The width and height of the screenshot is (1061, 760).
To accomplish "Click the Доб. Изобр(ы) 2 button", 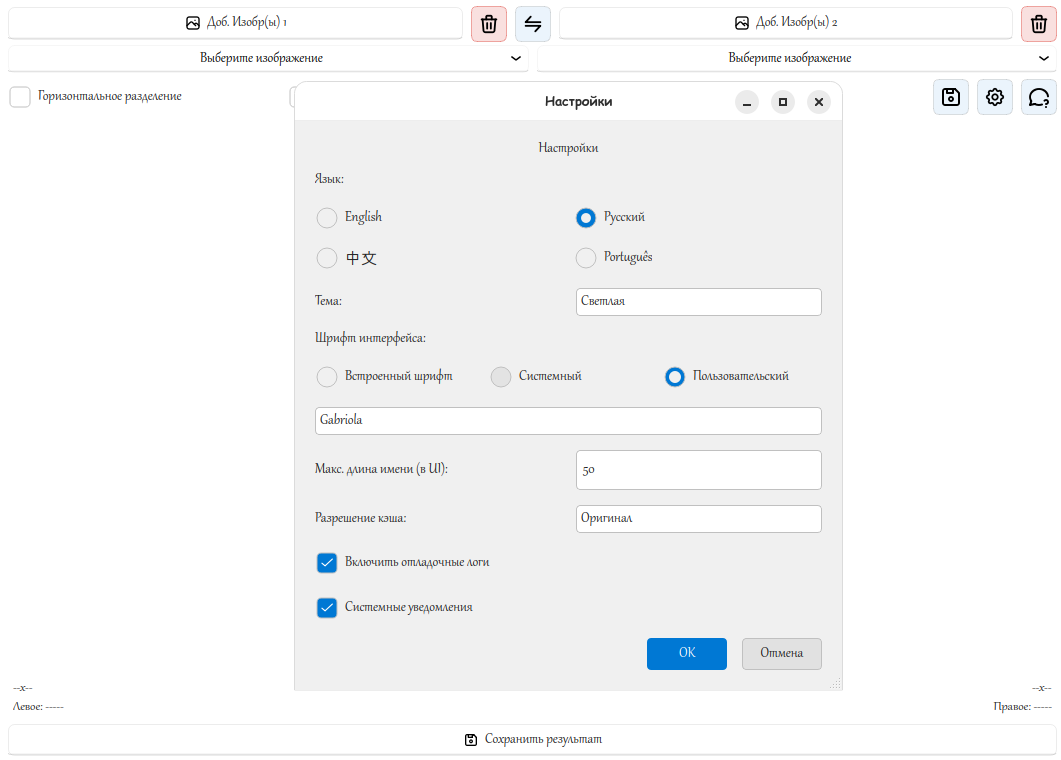I will (786, 23).
